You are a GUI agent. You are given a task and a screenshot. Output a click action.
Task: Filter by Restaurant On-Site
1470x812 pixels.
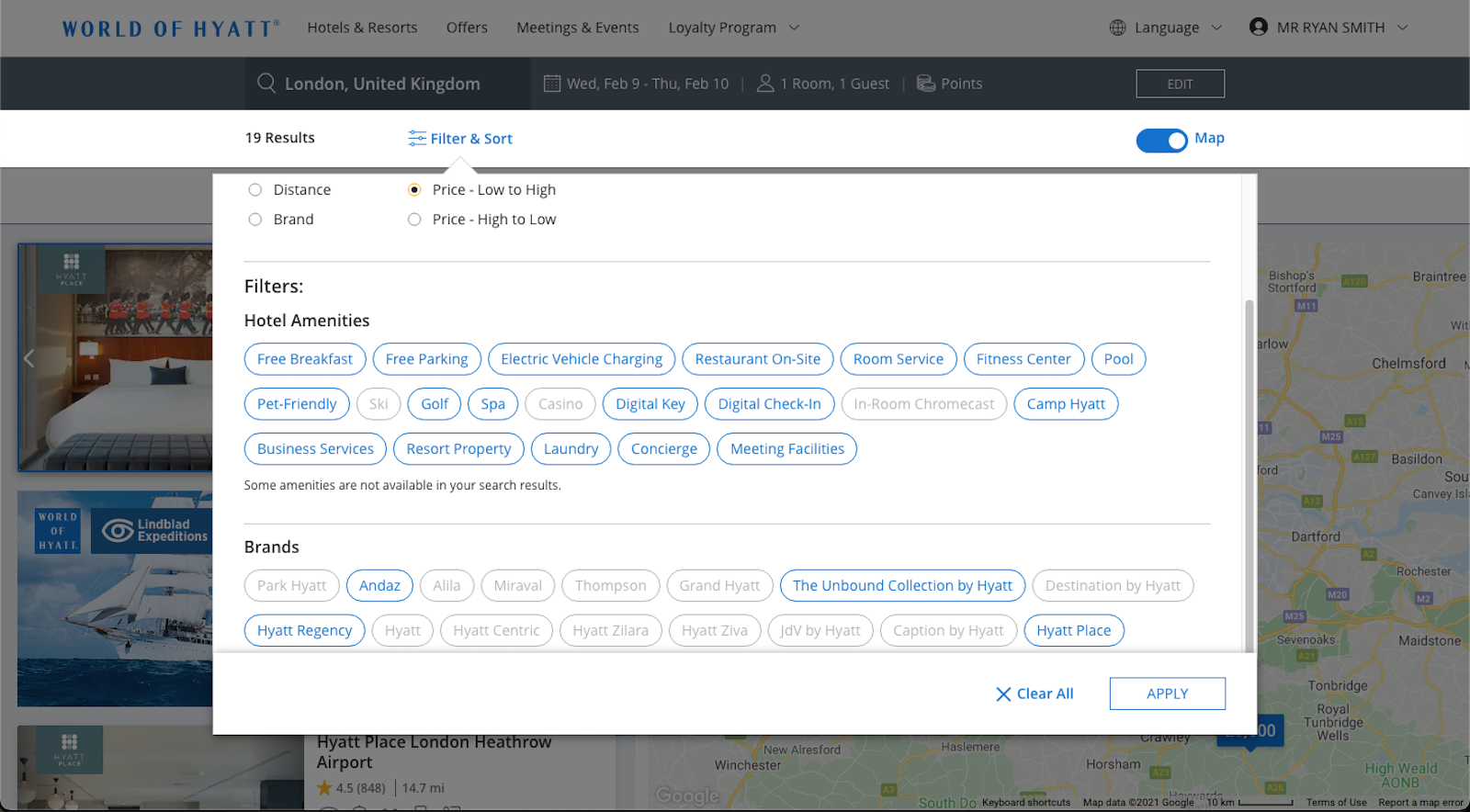(x=758, y=359)
